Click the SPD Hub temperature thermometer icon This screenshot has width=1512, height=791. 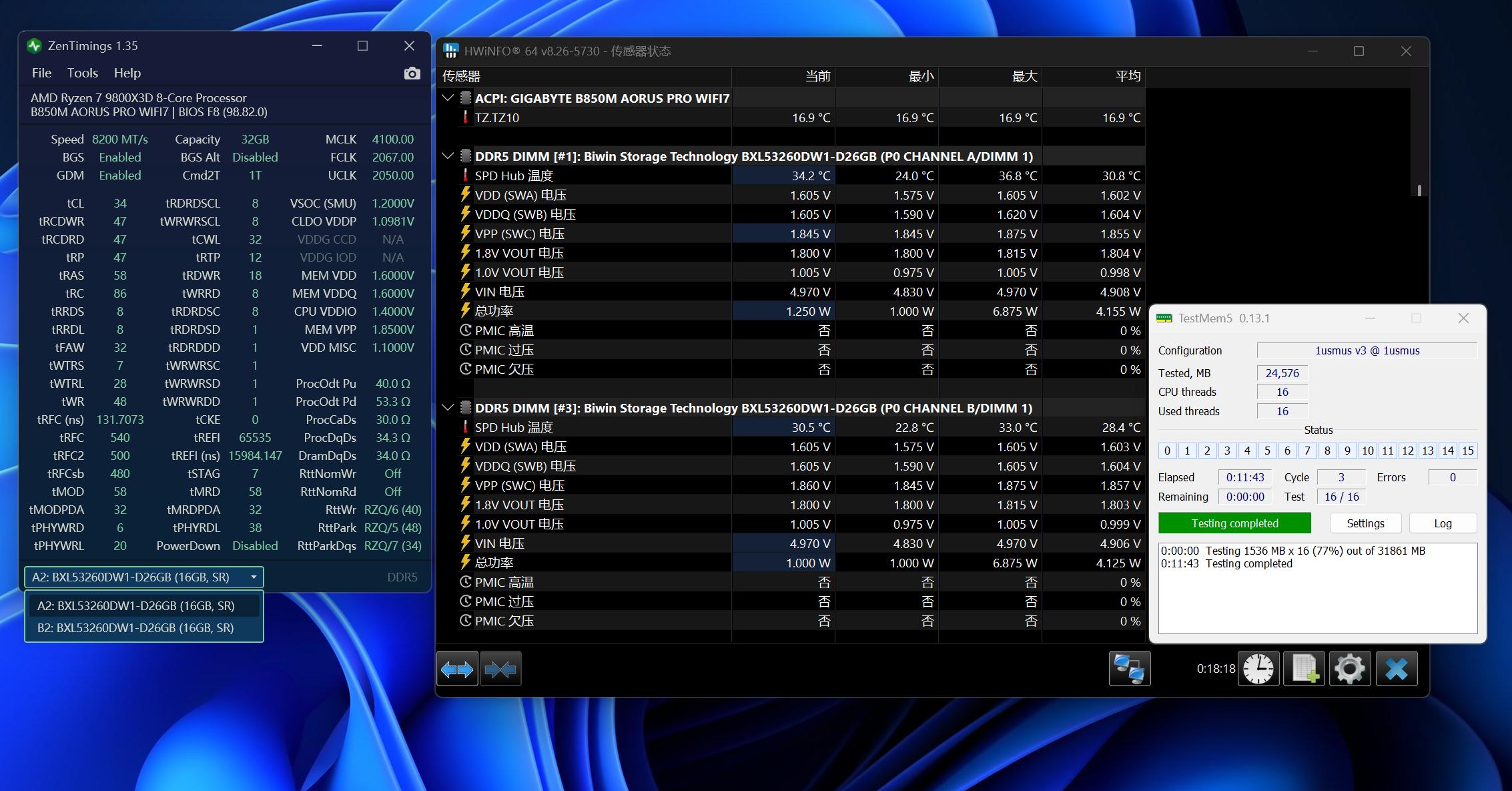465,176
